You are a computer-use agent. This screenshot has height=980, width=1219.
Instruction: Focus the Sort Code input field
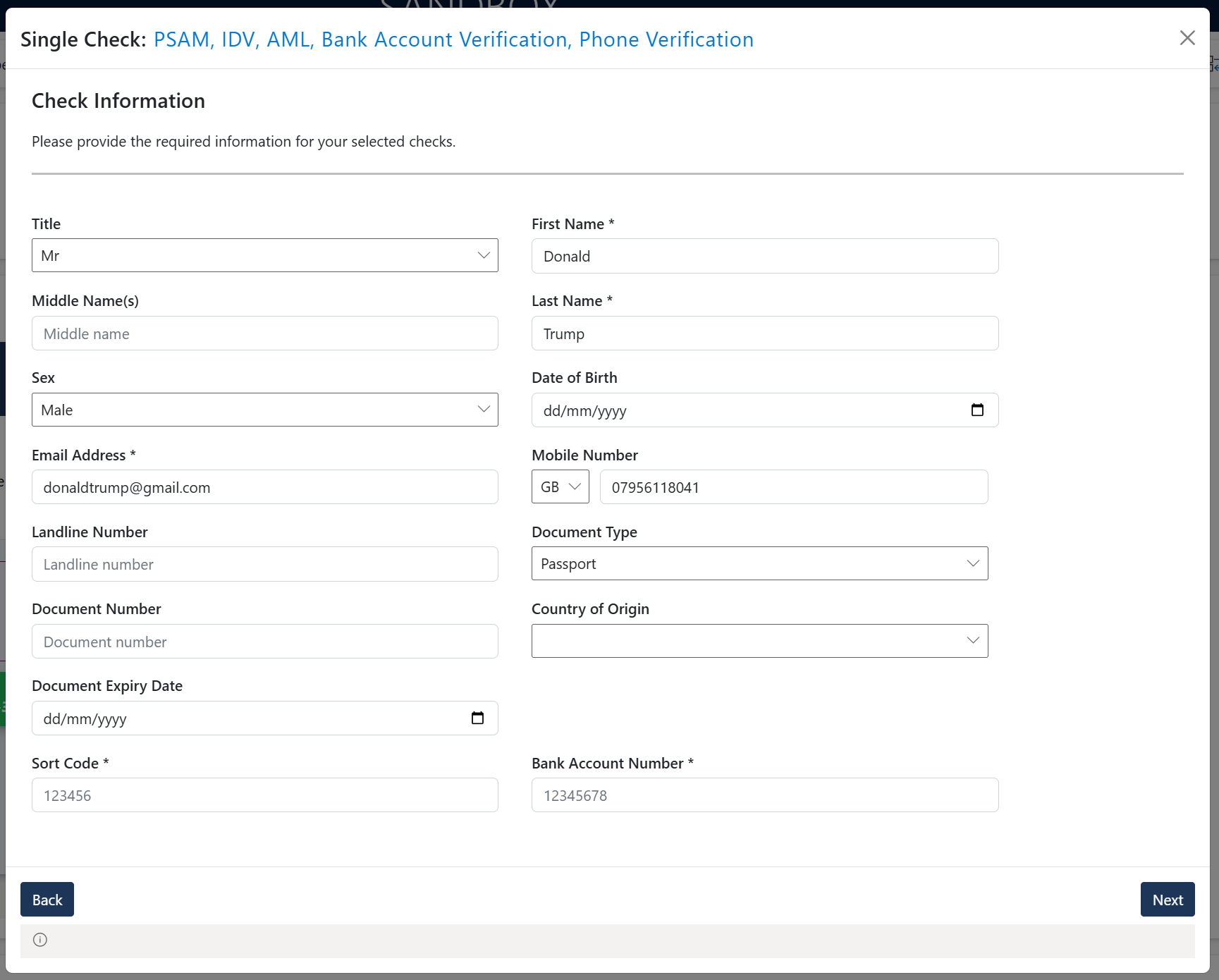click(265, 795)
